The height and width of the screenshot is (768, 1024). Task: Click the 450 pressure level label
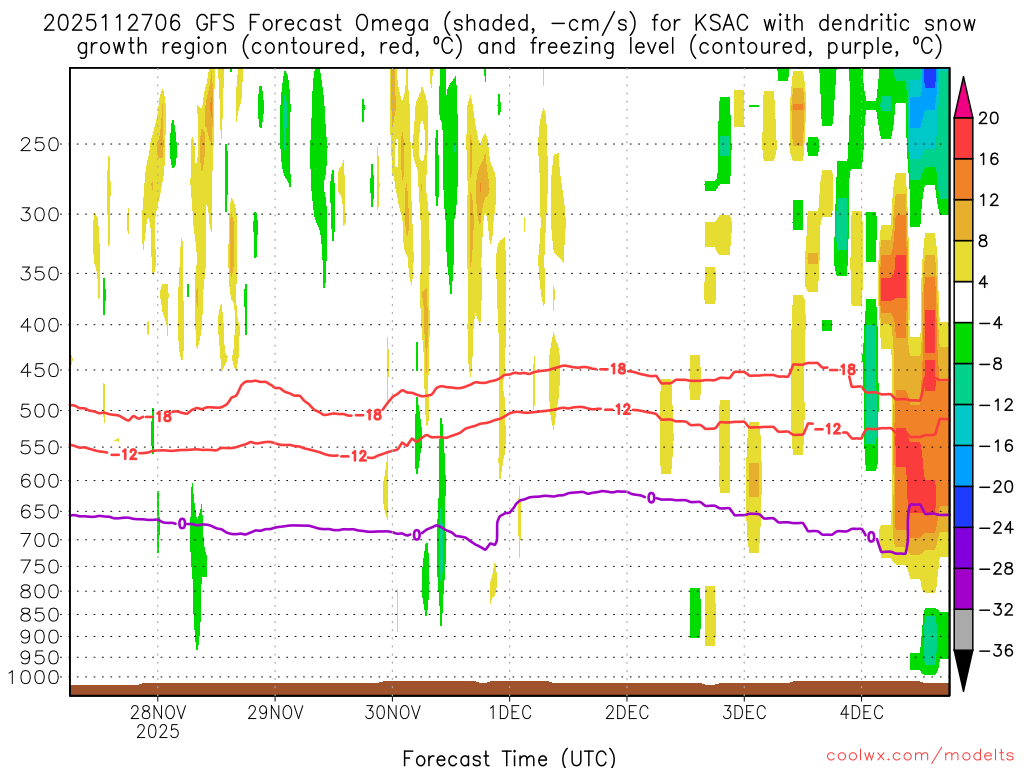click(40, 370)
